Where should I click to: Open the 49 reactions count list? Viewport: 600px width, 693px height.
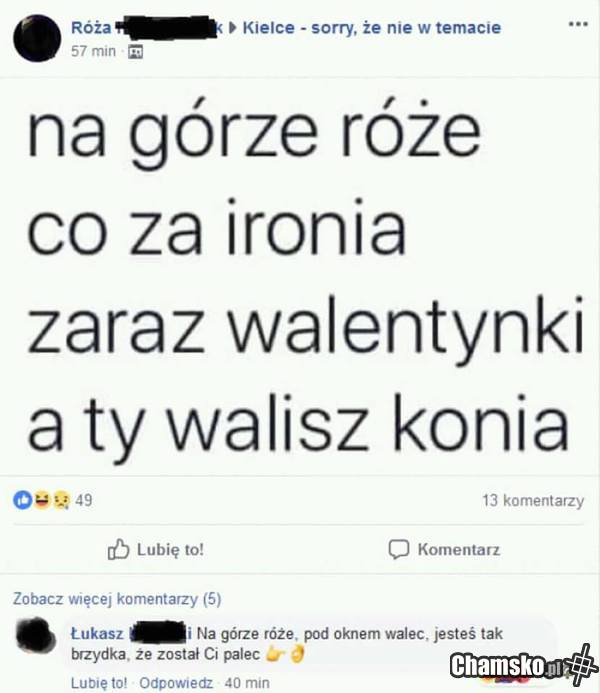[x=84, y=500]
